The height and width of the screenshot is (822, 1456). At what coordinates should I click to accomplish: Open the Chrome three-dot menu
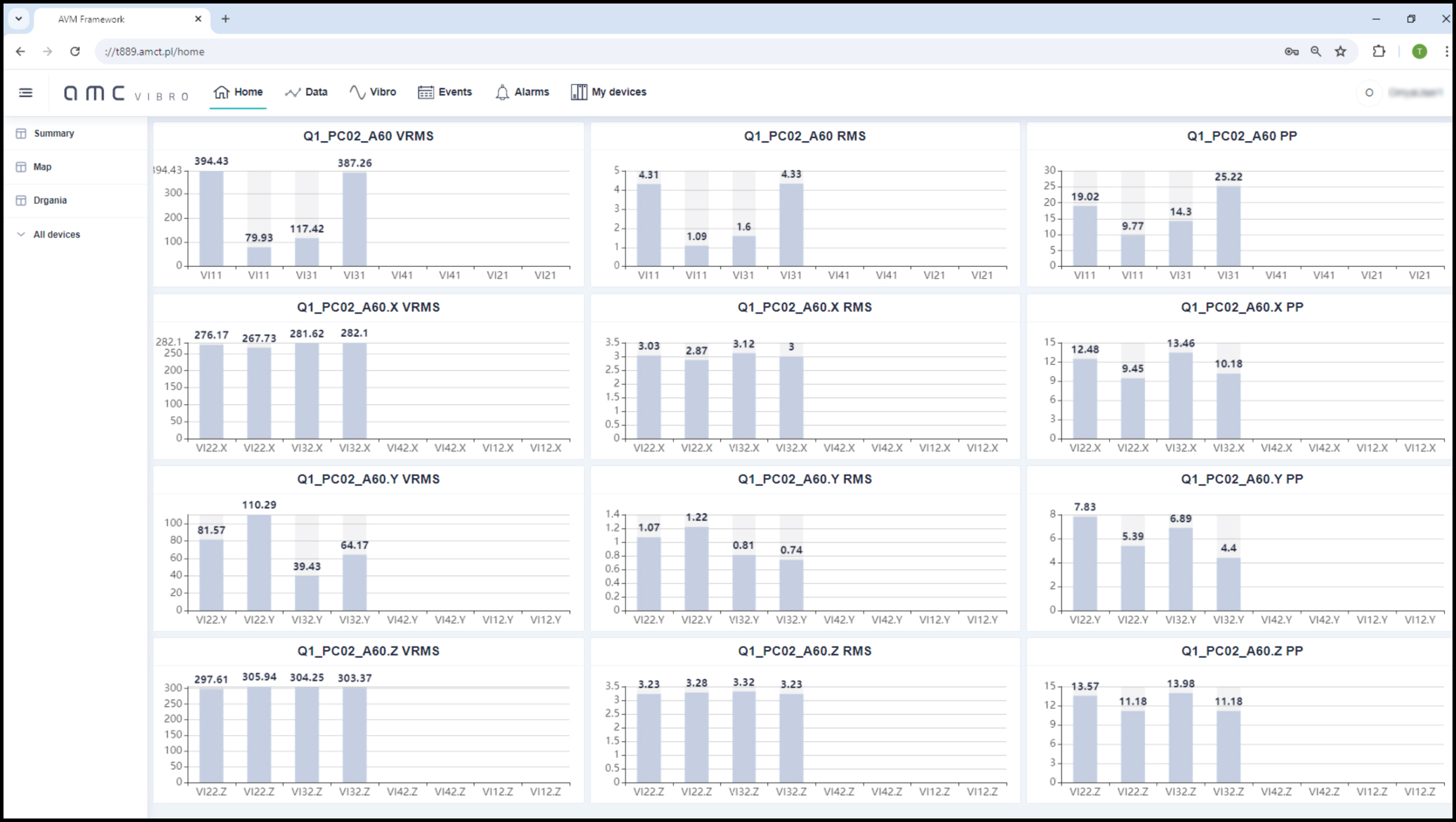pyautogui.click(x=1446, y=51)
